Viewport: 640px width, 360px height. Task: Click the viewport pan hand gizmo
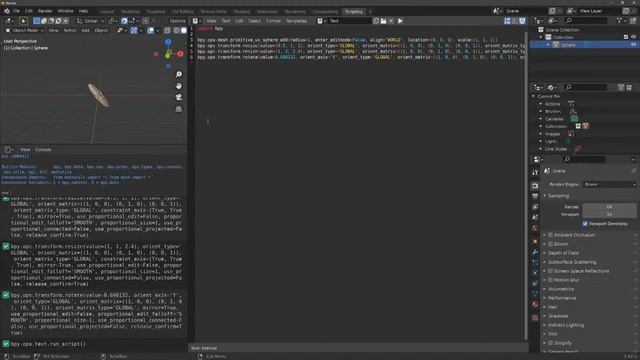click(x=179, y=86)
